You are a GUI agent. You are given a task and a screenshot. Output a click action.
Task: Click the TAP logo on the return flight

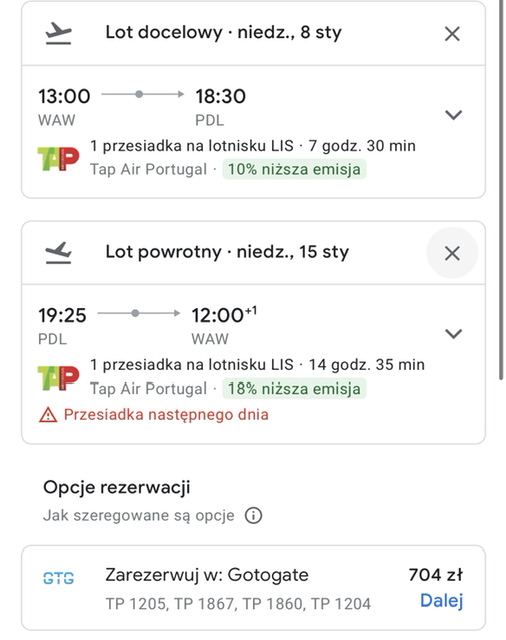[58, 378]
